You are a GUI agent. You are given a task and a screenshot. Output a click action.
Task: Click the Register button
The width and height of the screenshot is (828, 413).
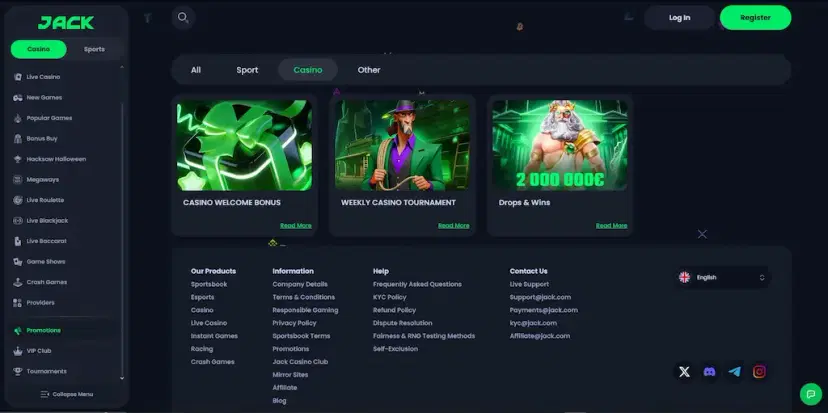point(756,17)
